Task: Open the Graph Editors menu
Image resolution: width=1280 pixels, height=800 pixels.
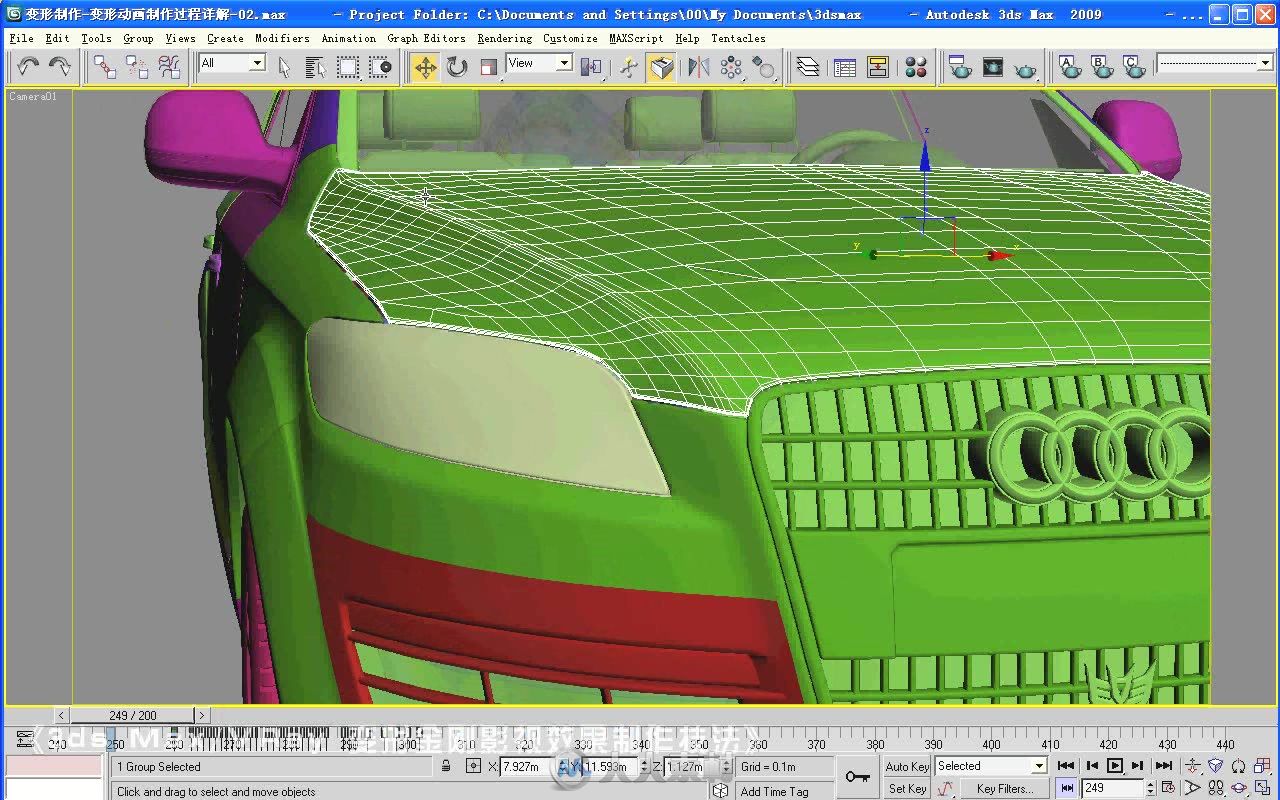Action: pos(426,38)
